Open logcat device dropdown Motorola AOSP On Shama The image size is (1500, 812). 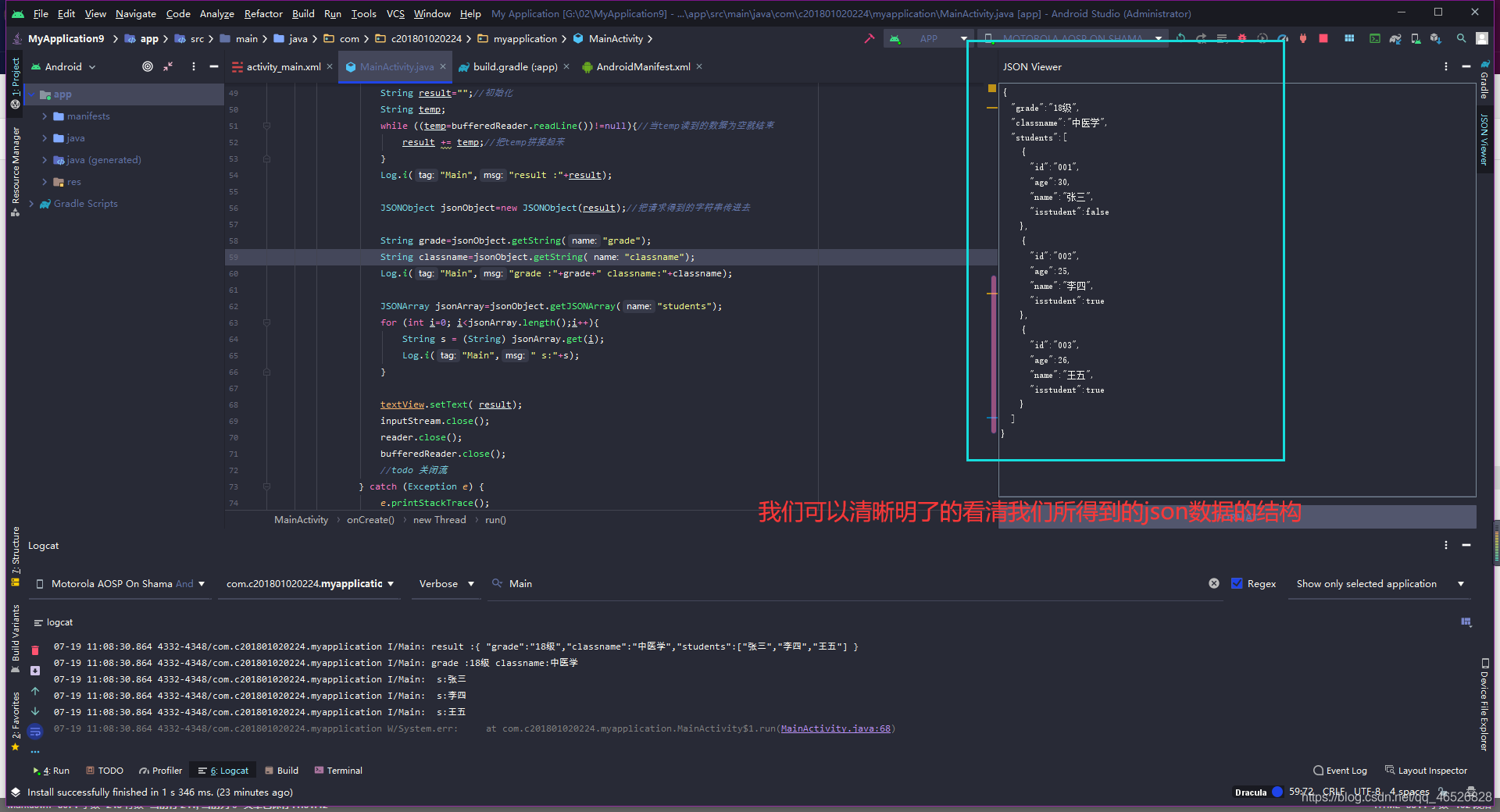121,583
